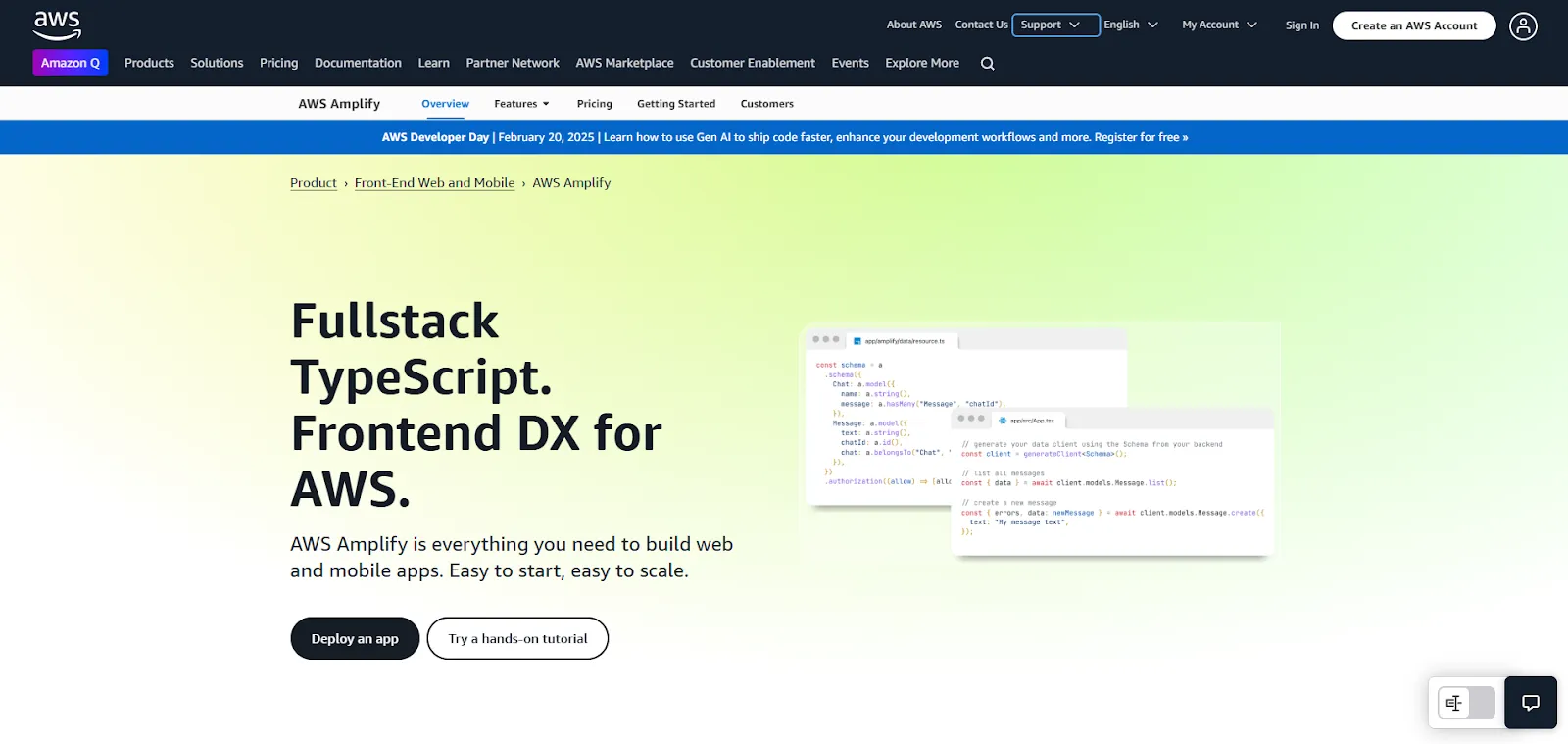Image resolution: width=1568 pixels, height=744 pixels.
Task: Expand the My Account menu
Action: [x=1219, y=25]
